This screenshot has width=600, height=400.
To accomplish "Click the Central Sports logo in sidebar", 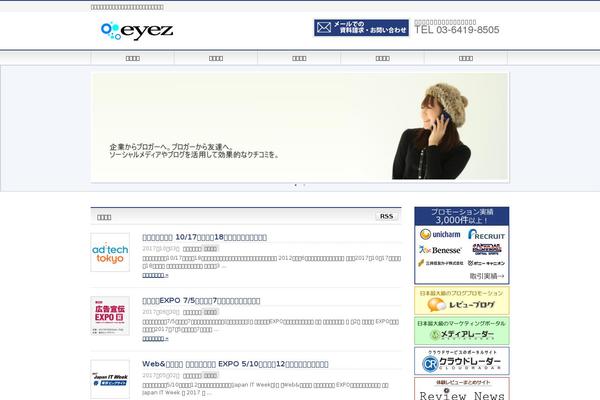I will [487, 249].
